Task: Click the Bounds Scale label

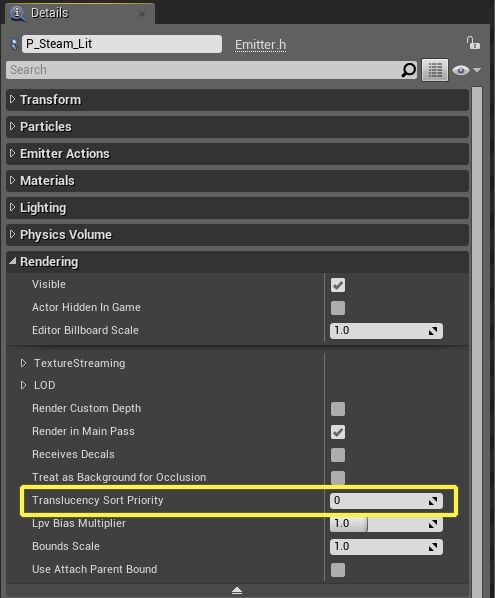Action: coord(66,546)
